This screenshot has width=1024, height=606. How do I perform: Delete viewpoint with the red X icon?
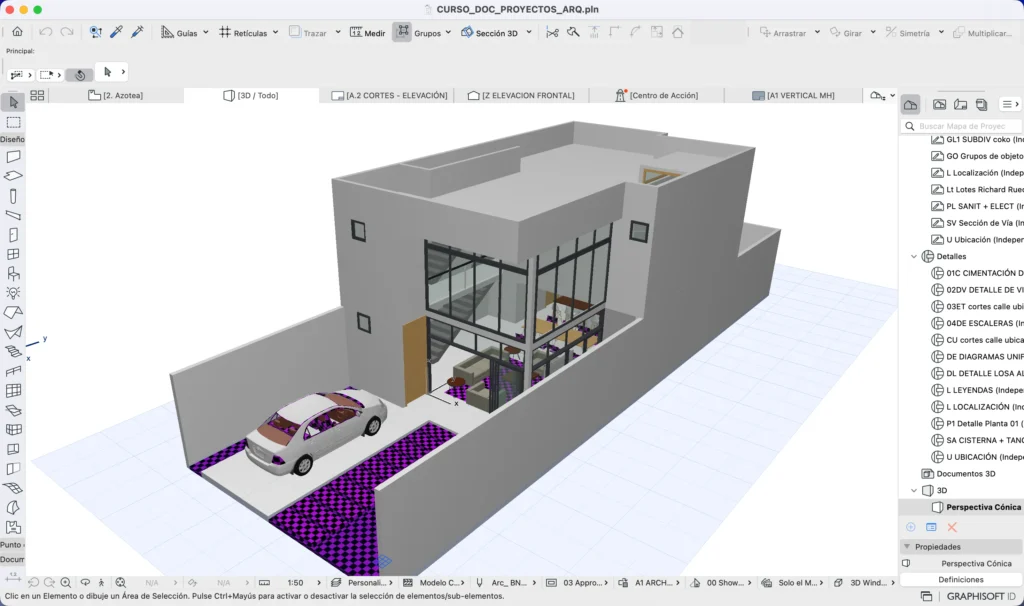pos(952,527)
